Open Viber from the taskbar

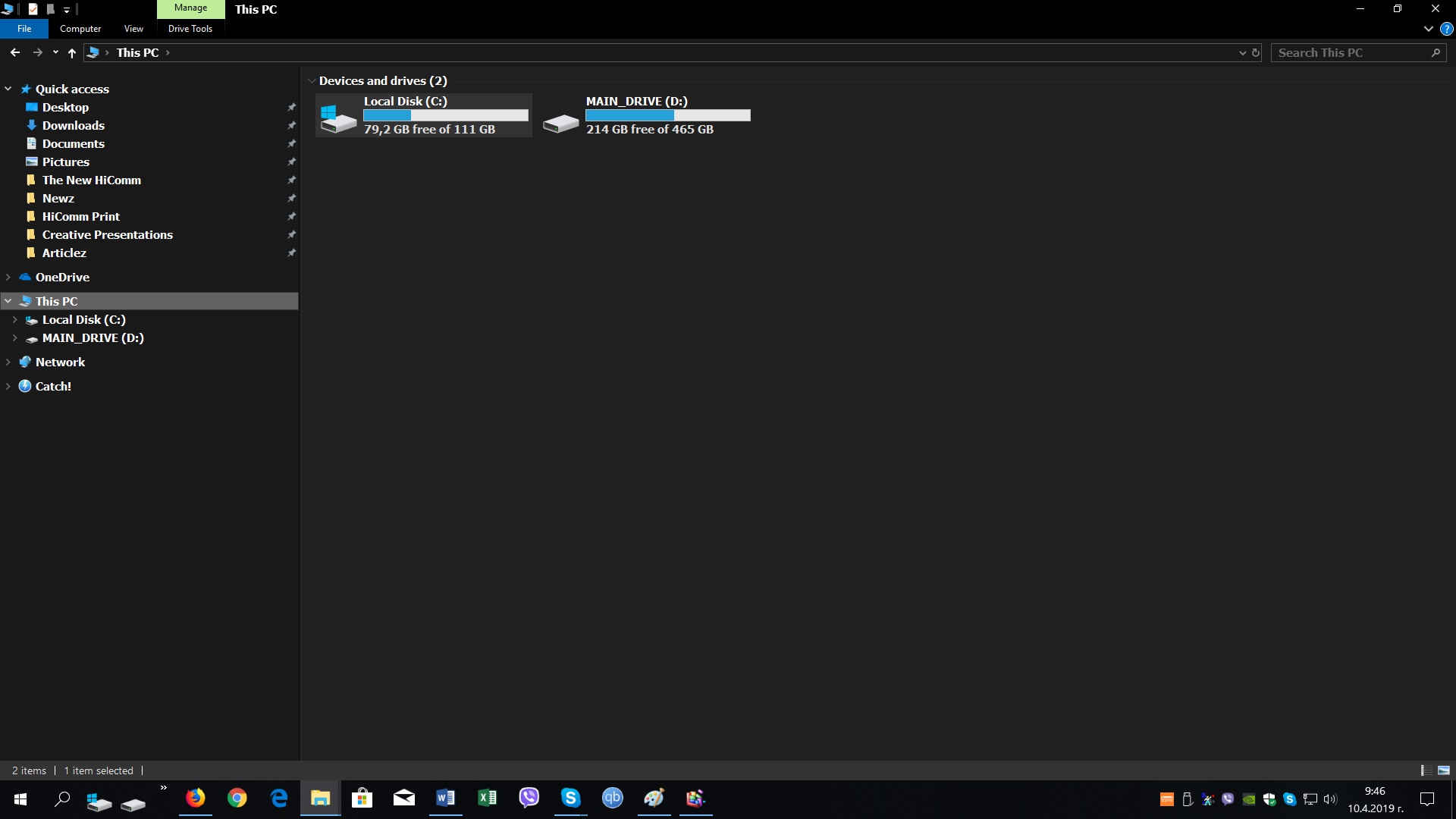tap(529, 798)
